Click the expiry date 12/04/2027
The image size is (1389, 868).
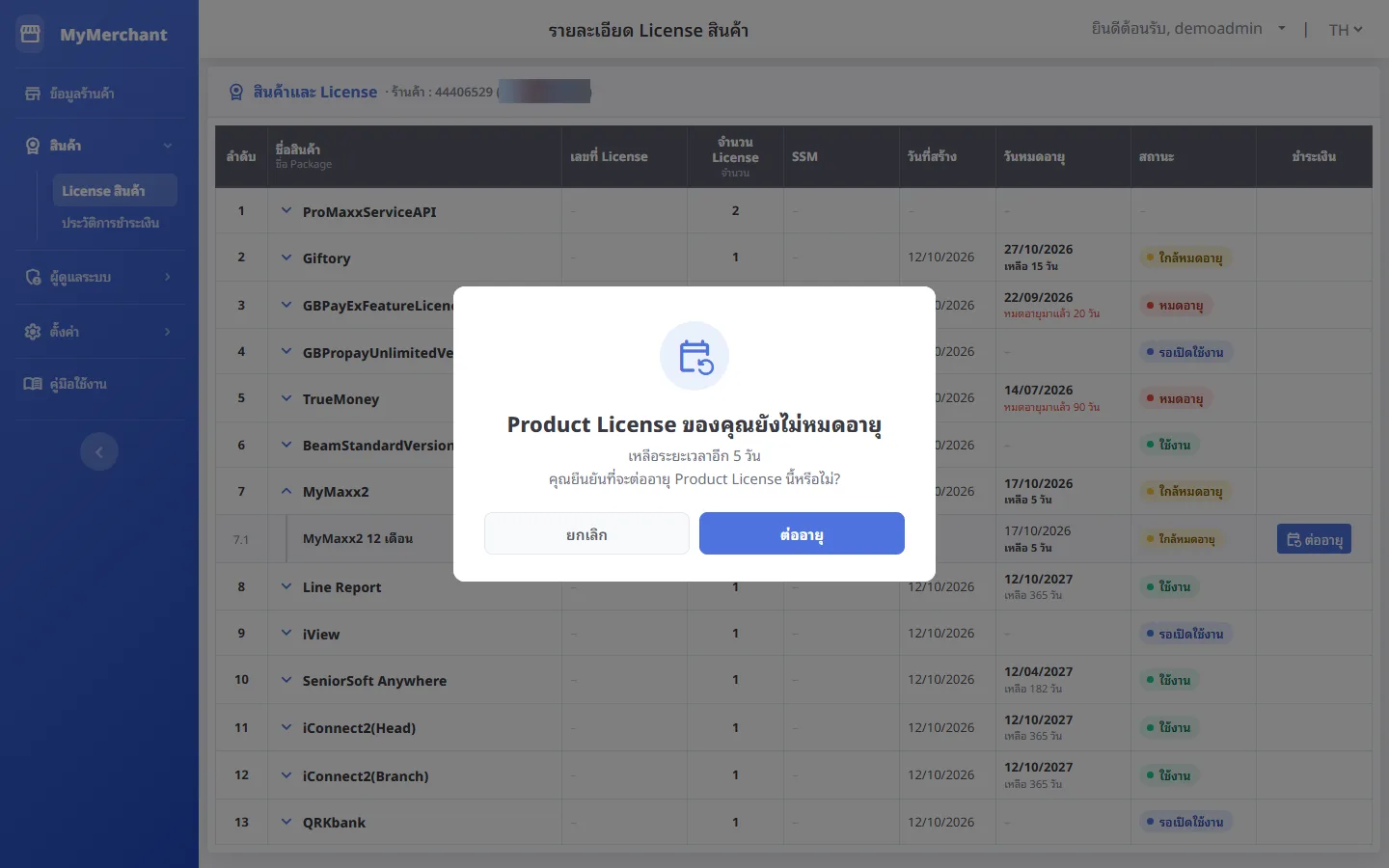1038,671
